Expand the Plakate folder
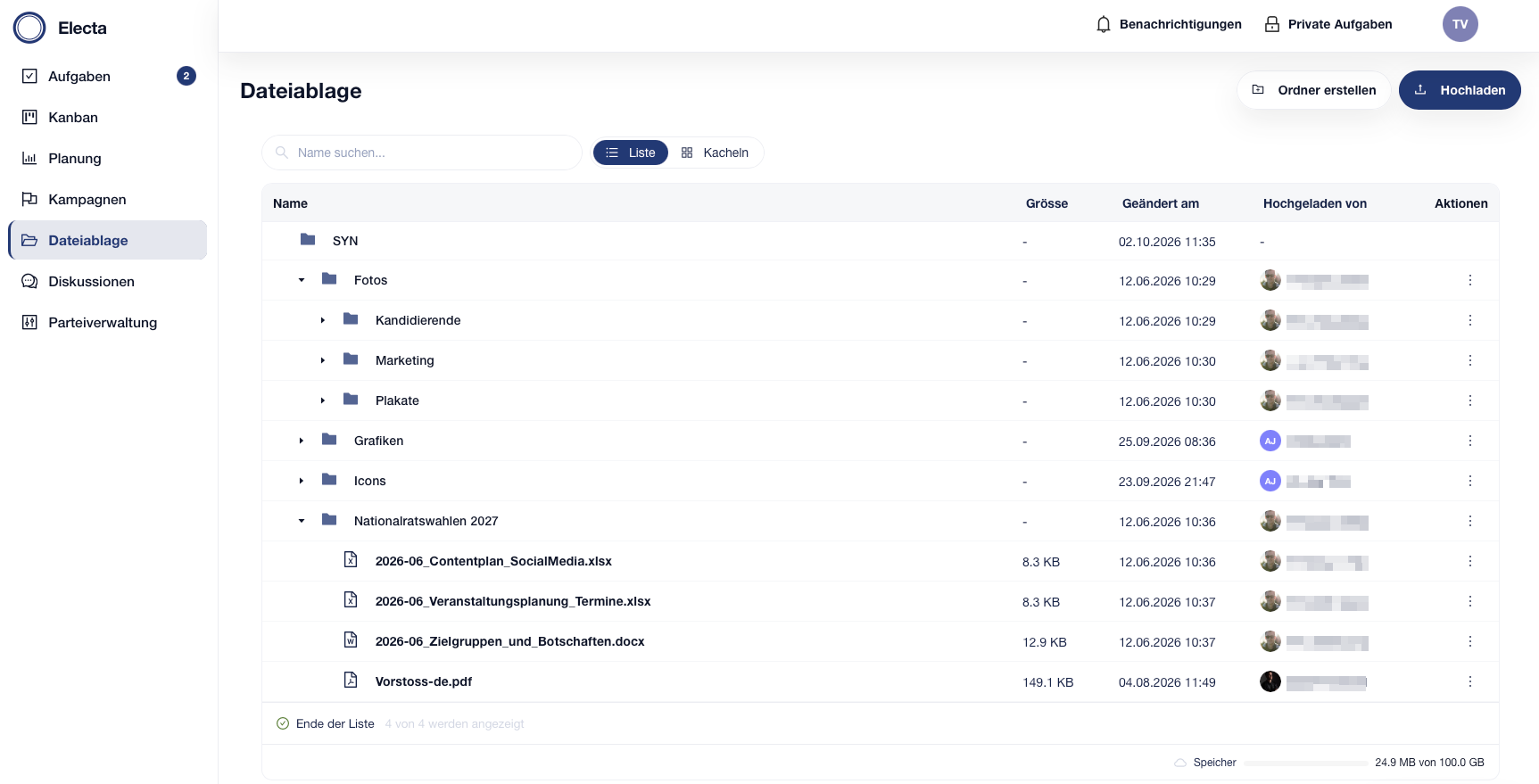Viewport: 1539px width, 784px height. point(323,400)
